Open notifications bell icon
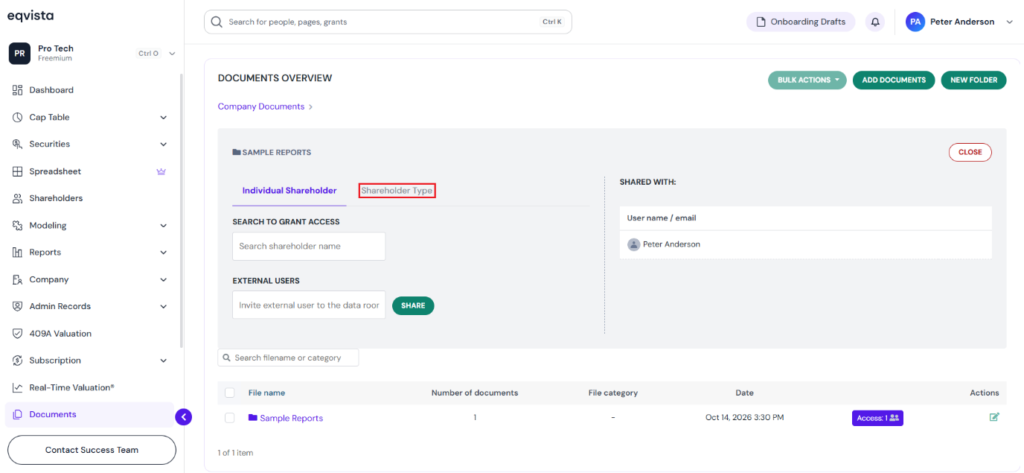Viewport: 1024px width, 473px height. tap(875, 22)
